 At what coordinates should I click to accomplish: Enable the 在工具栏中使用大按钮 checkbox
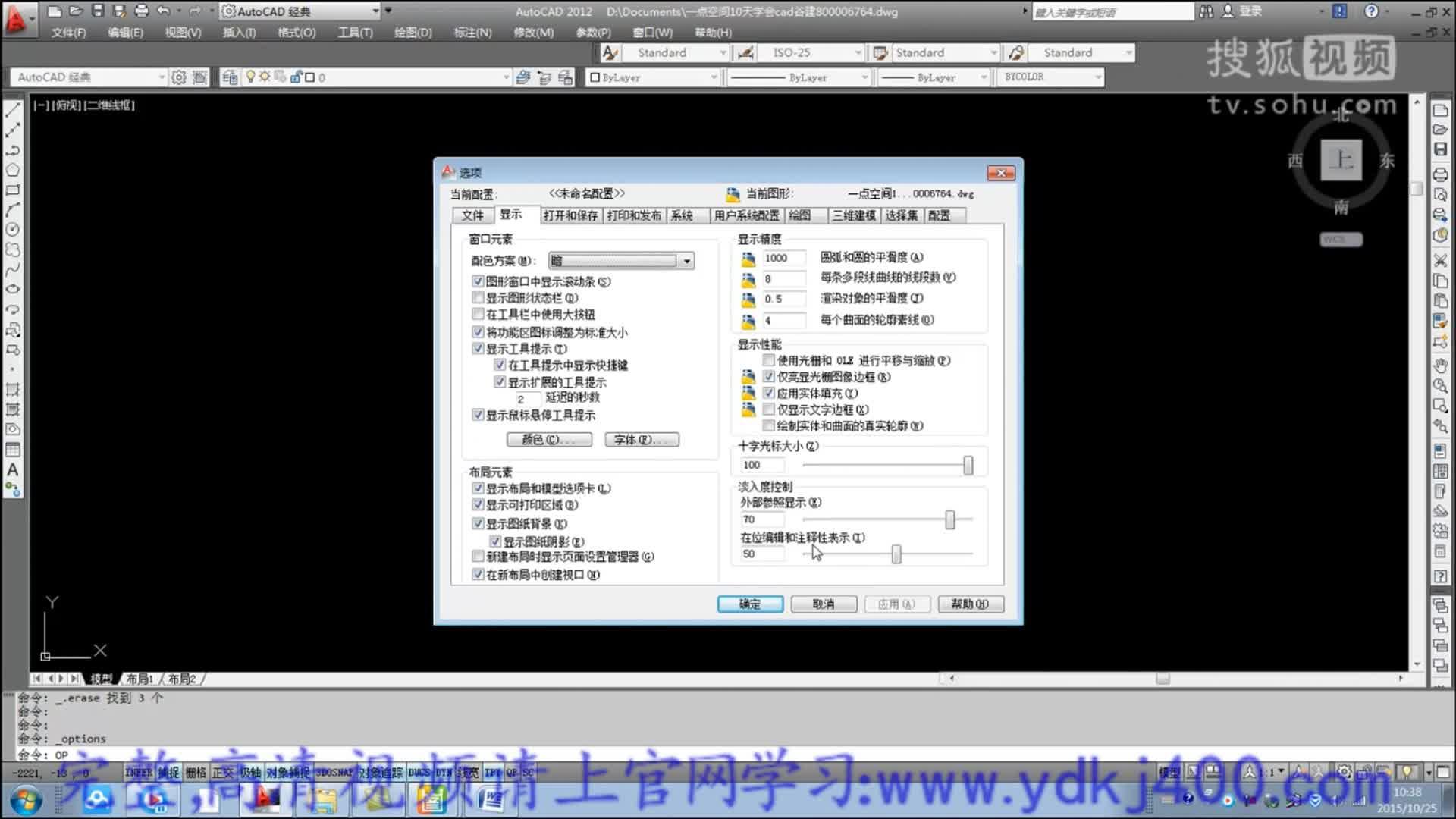pyautogui.click(x=478, y=314)
